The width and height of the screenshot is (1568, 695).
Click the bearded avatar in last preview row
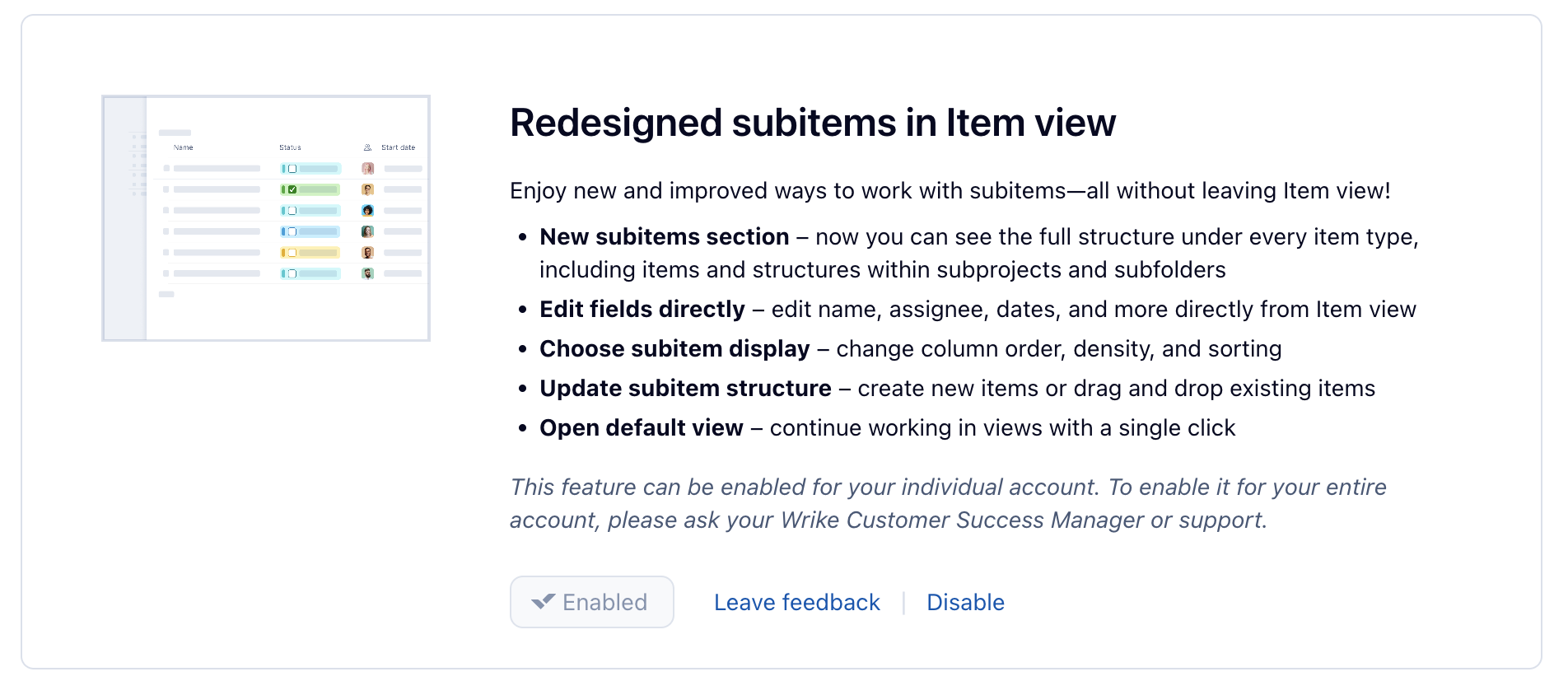point(367,273)
